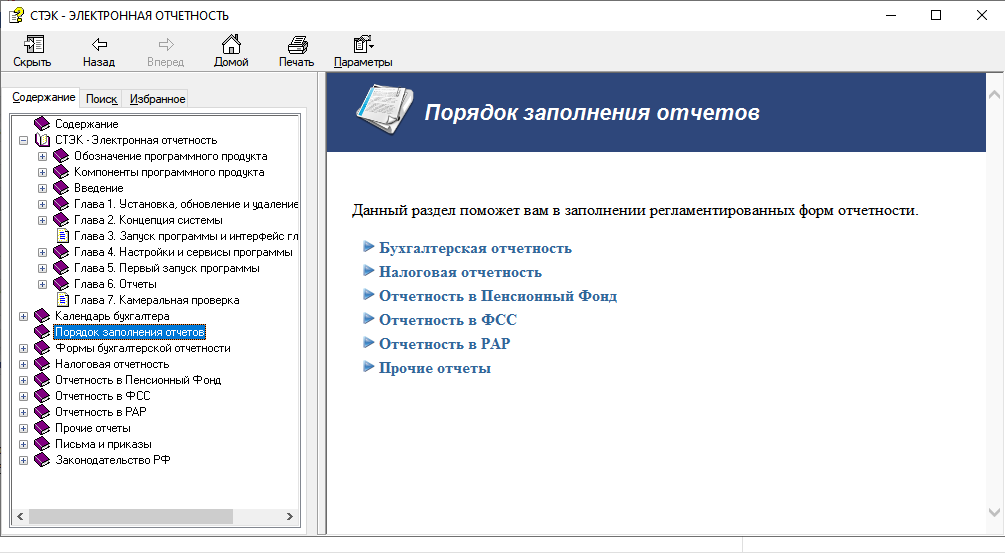The height and width of the screenshot is (553, 1005).
Task: Switch to the Поиск tab
Action: [x=101, y=99]
